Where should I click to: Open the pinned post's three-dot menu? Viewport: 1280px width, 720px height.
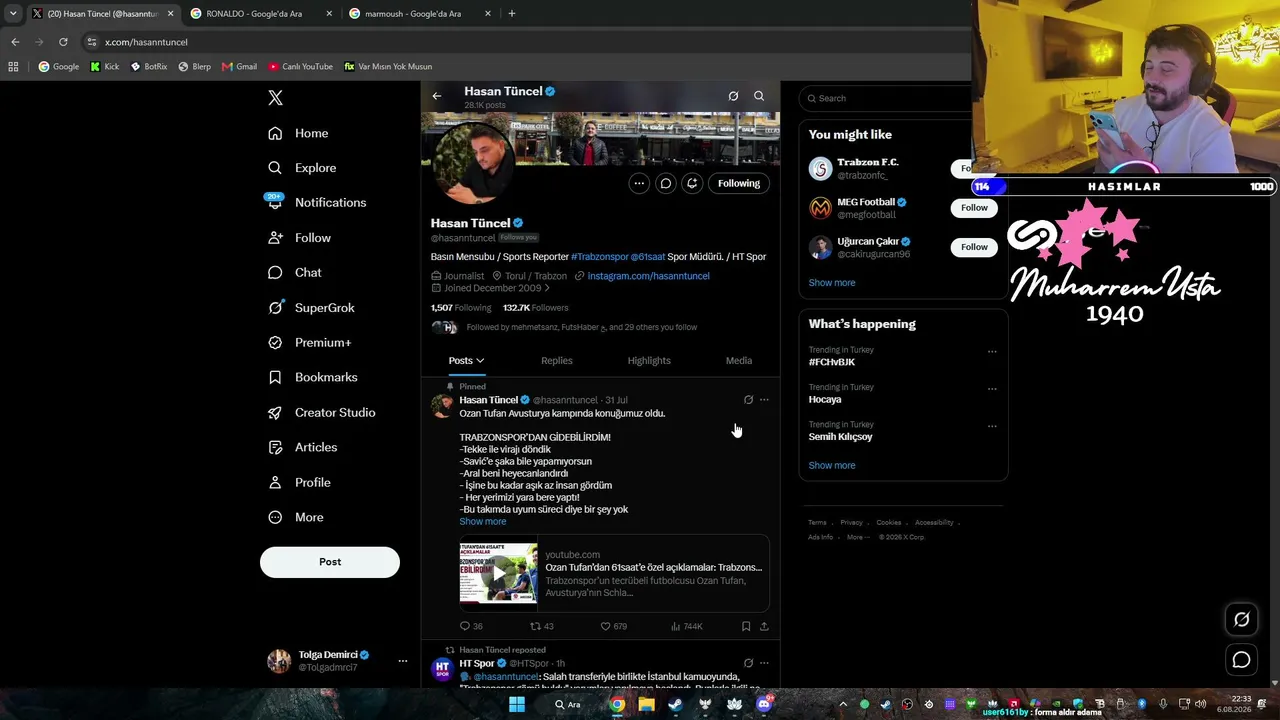(764, 400)
